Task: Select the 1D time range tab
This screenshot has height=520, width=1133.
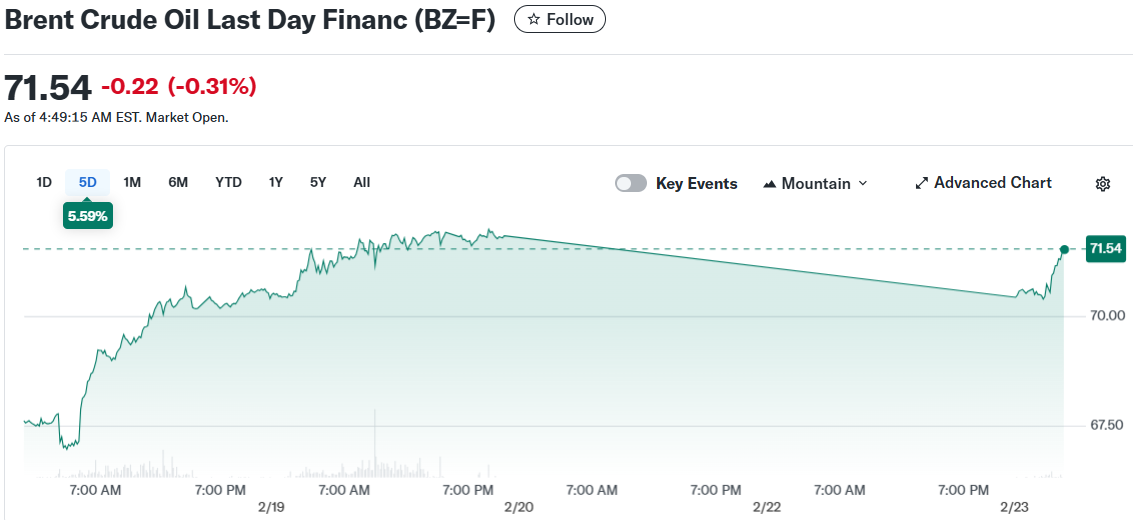Action: [x=44, y=182]
